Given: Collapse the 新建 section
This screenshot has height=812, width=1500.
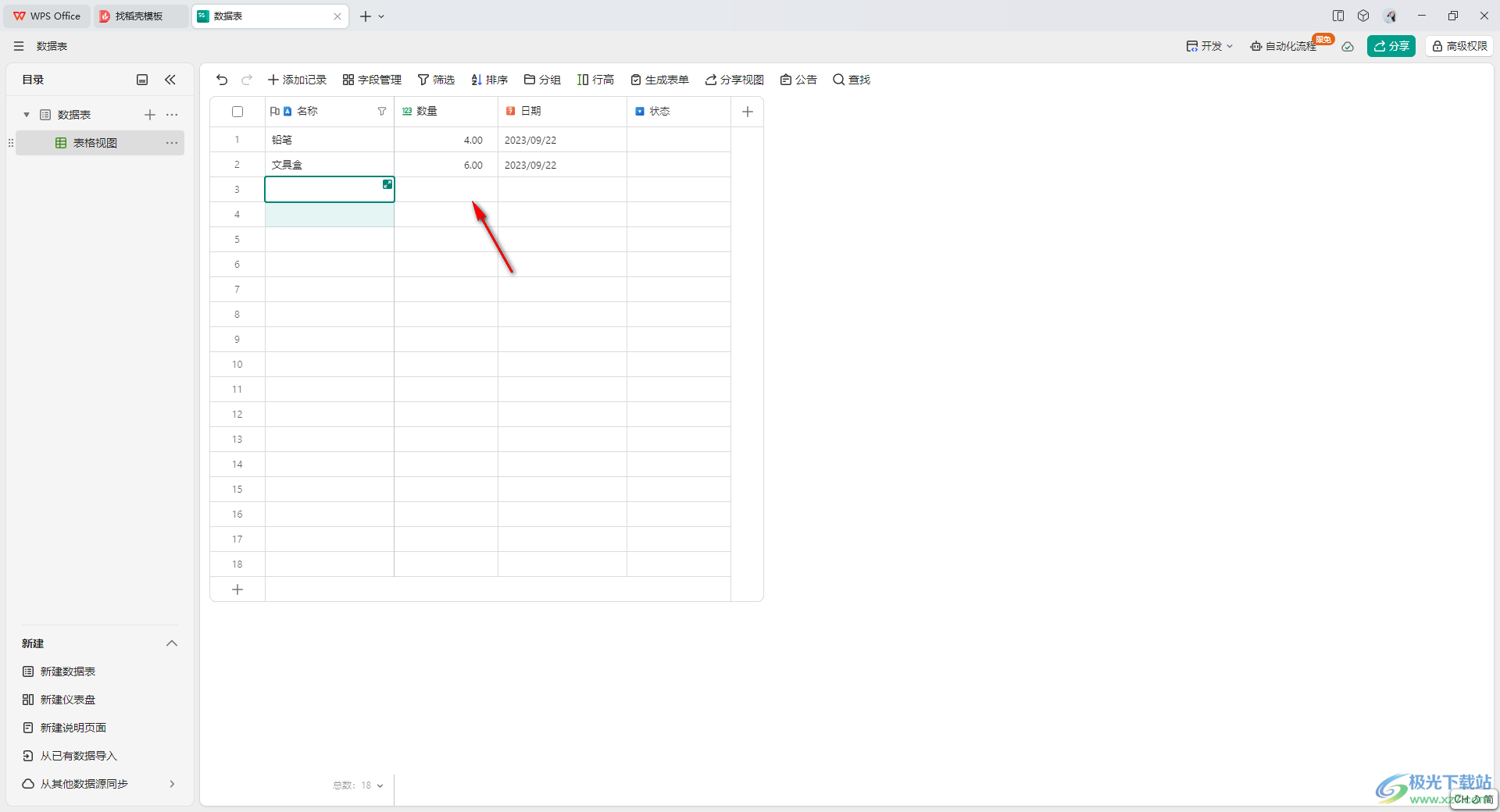Looking at the screenshot, I should 172,643.
